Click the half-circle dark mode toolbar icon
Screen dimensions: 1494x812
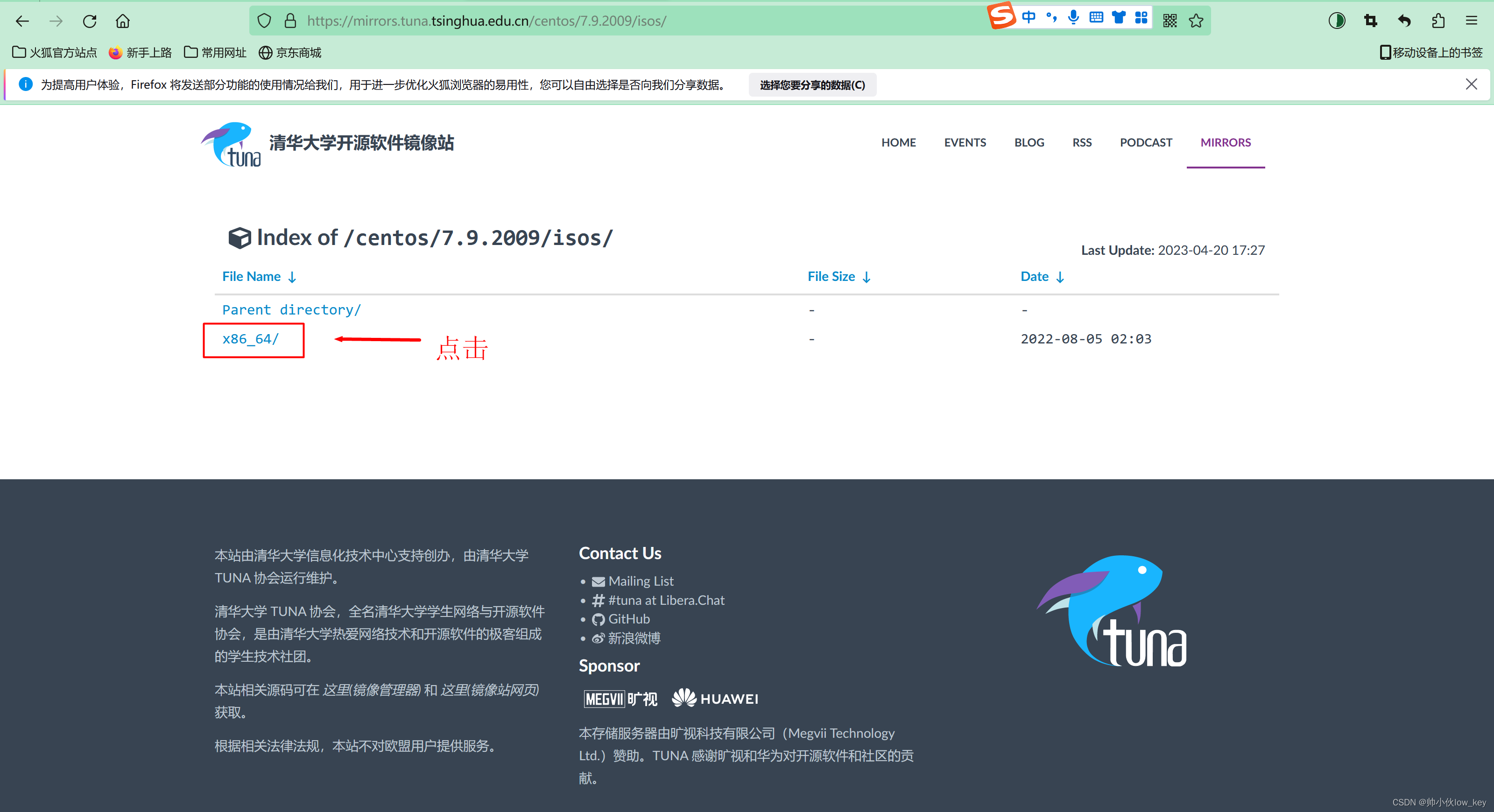[x=1337, y=21]
